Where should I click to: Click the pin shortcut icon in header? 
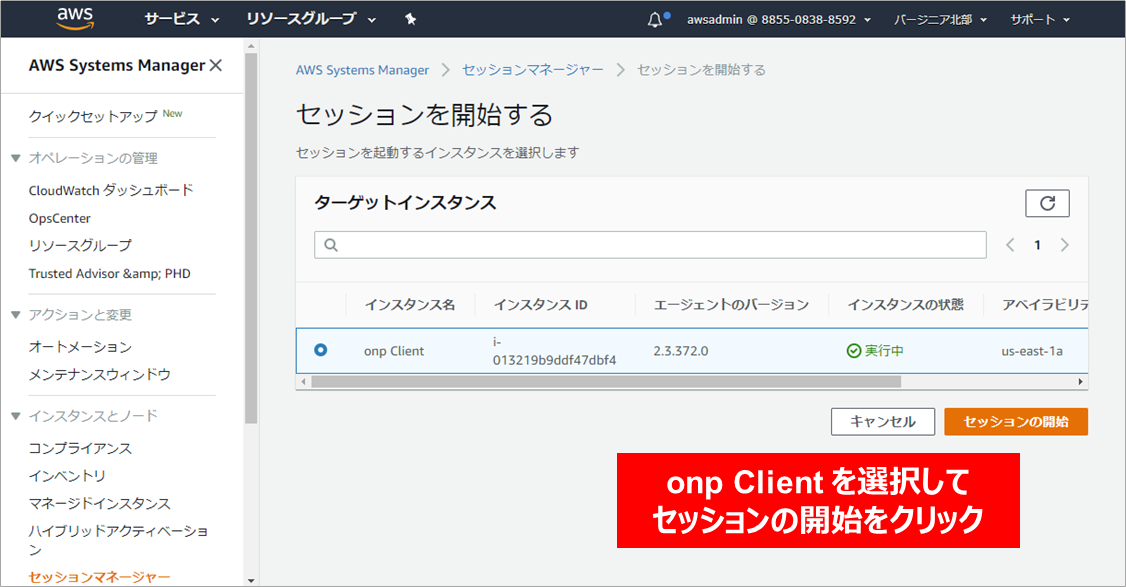point(410,19)
